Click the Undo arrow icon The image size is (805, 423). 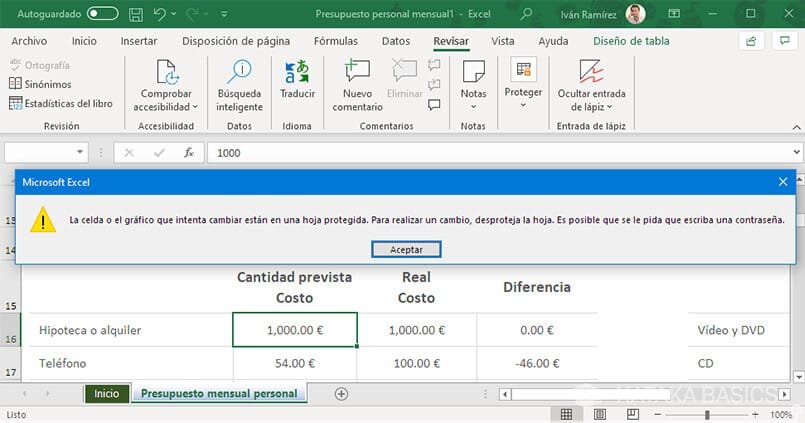(x=159, y=14)
